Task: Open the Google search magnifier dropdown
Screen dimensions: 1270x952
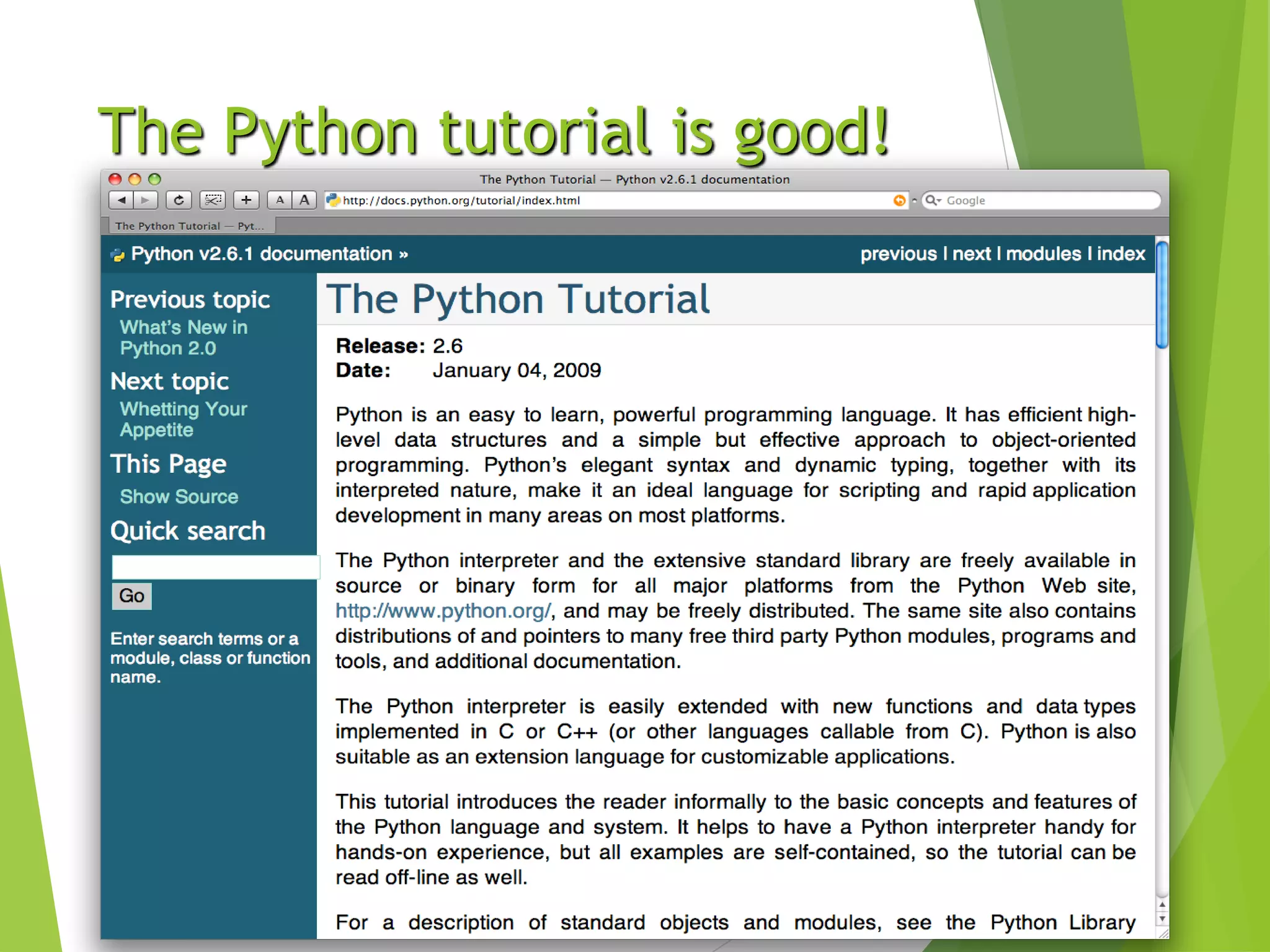Action: (933, 200)
